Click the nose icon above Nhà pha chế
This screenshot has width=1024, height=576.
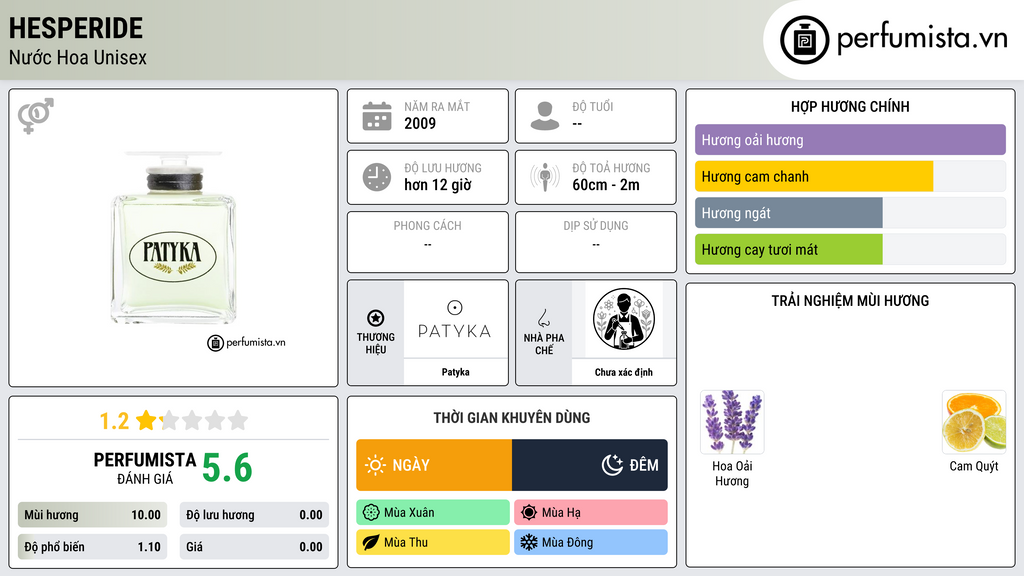[x=543, y=318]
